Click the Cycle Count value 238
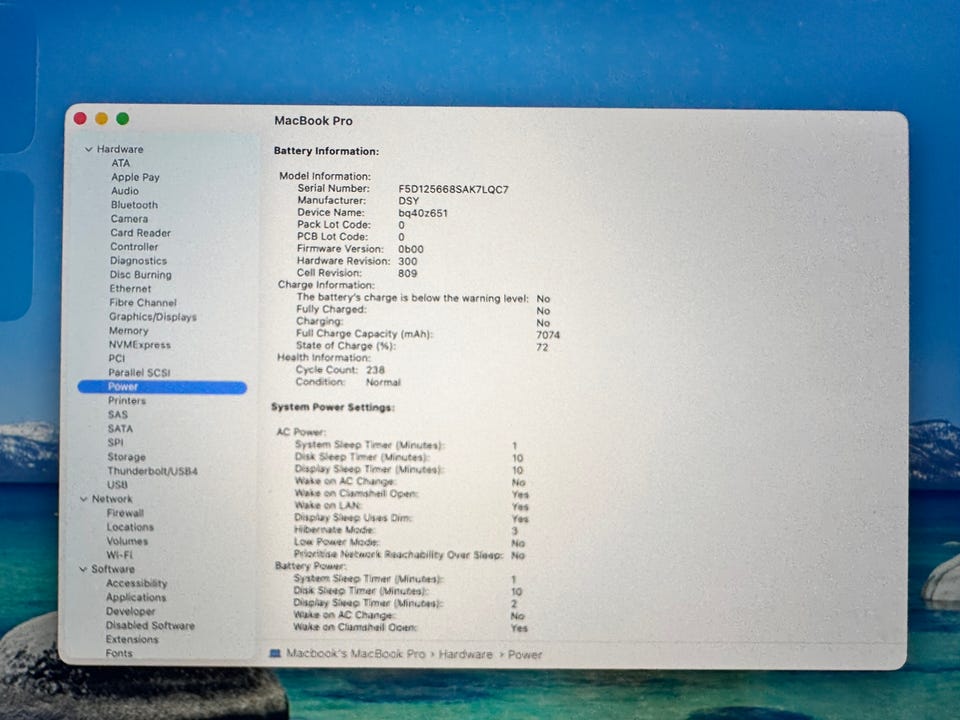The width and height of the screenshot is (960, 720). click(375, 370)
